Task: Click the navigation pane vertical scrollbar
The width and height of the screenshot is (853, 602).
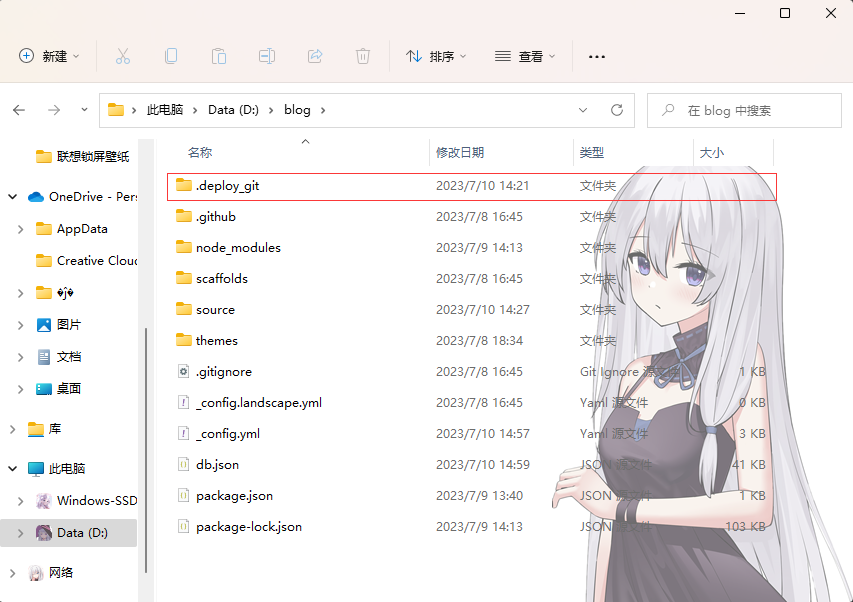Action: coord(146,450)
